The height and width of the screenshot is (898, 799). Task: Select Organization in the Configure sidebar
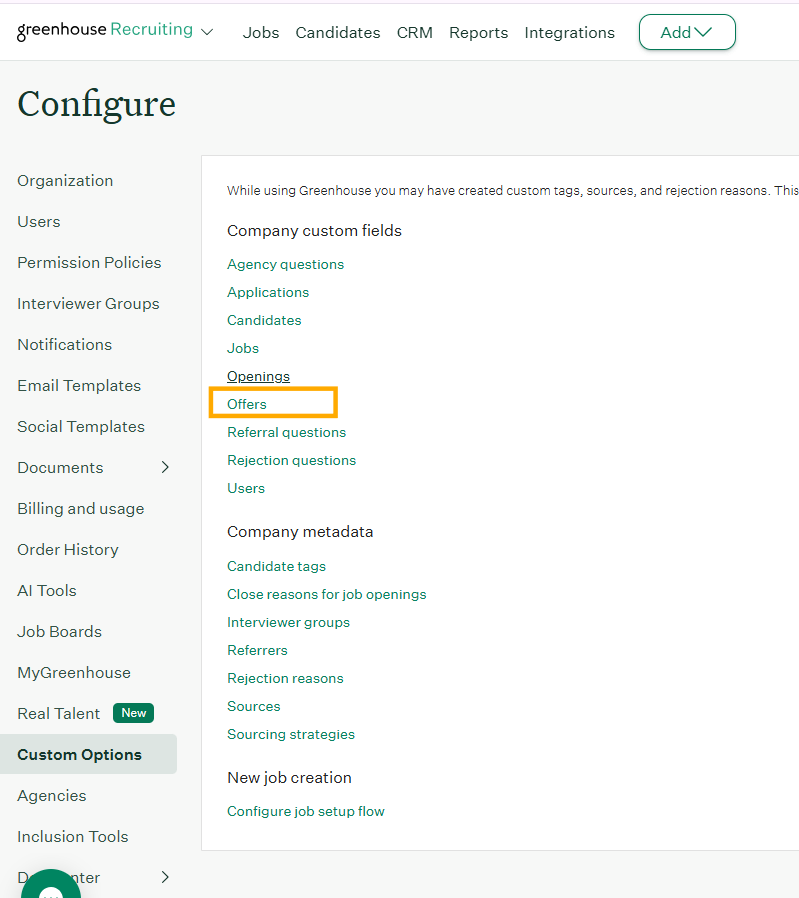65,180
